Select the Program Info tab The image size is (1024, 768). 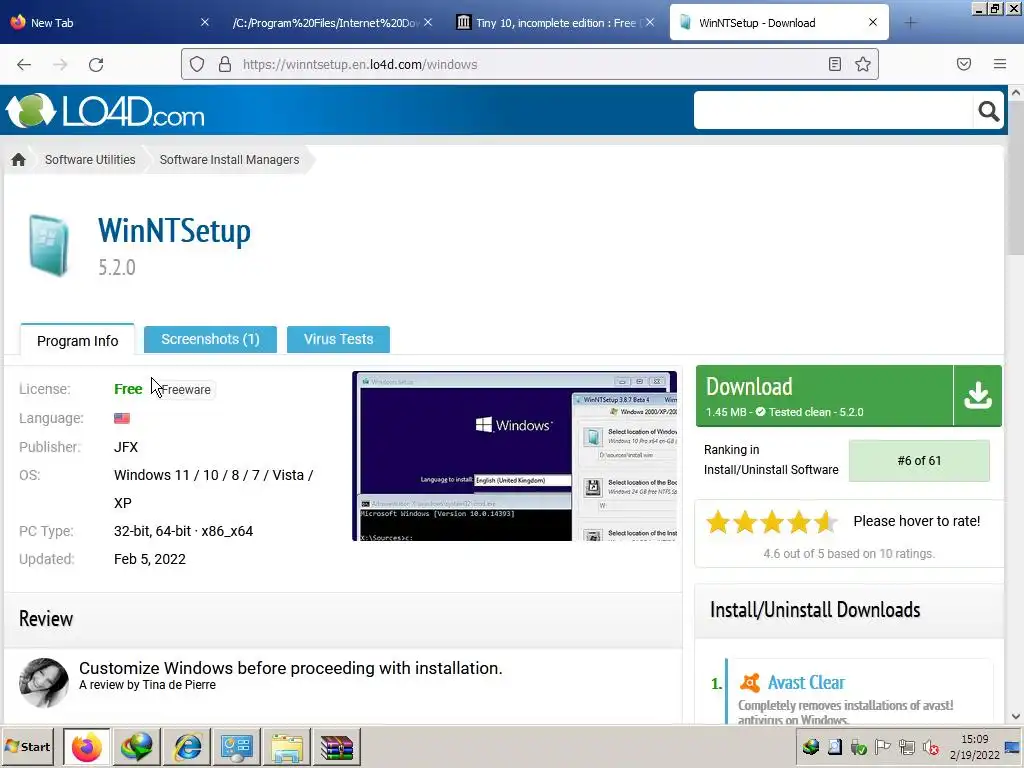coord(78,340)
